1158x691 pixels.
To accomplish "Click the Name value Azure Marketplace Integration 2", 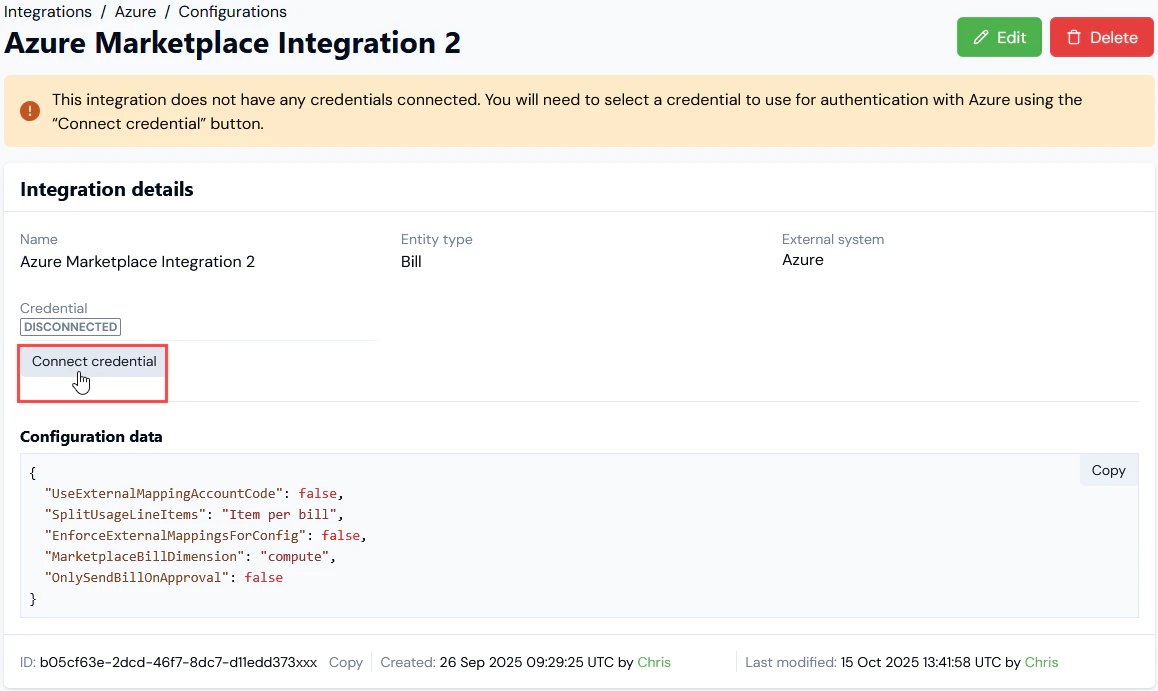I will [x=137, y=261].
